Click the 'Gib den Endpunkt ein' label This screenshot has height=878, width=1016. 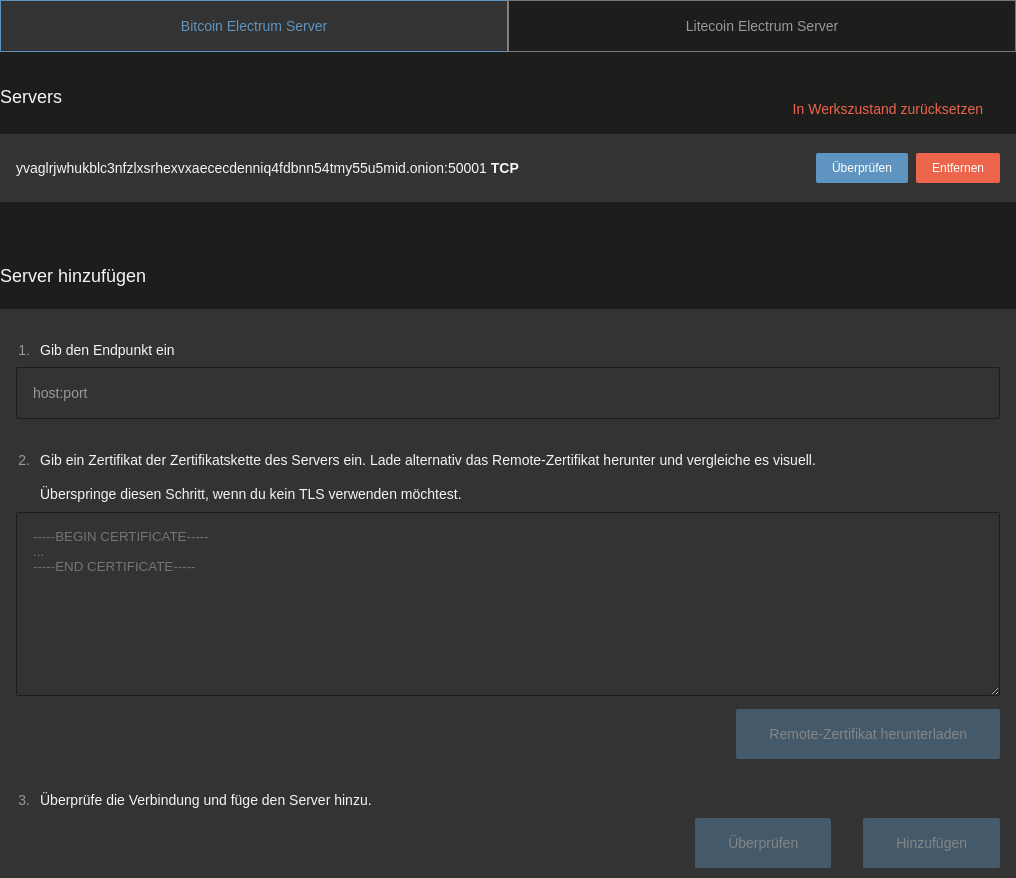[x=107, y=350]
